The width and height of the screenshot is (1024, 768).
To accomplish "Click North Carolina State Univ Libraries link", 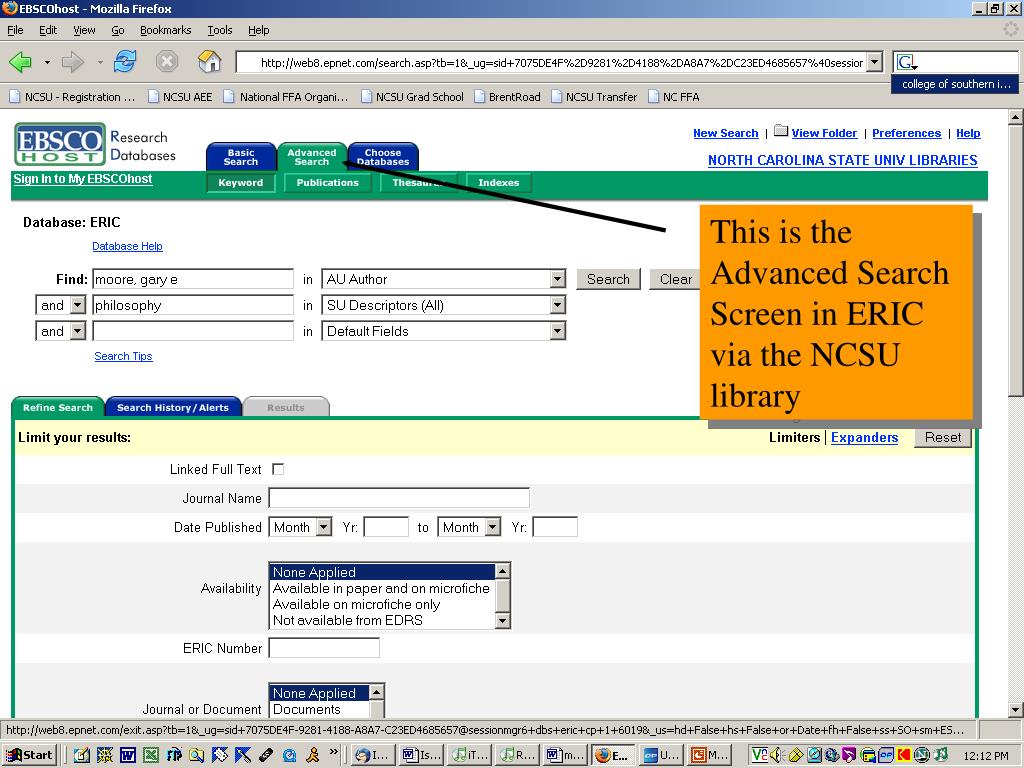I will click(x=842, y=161).
